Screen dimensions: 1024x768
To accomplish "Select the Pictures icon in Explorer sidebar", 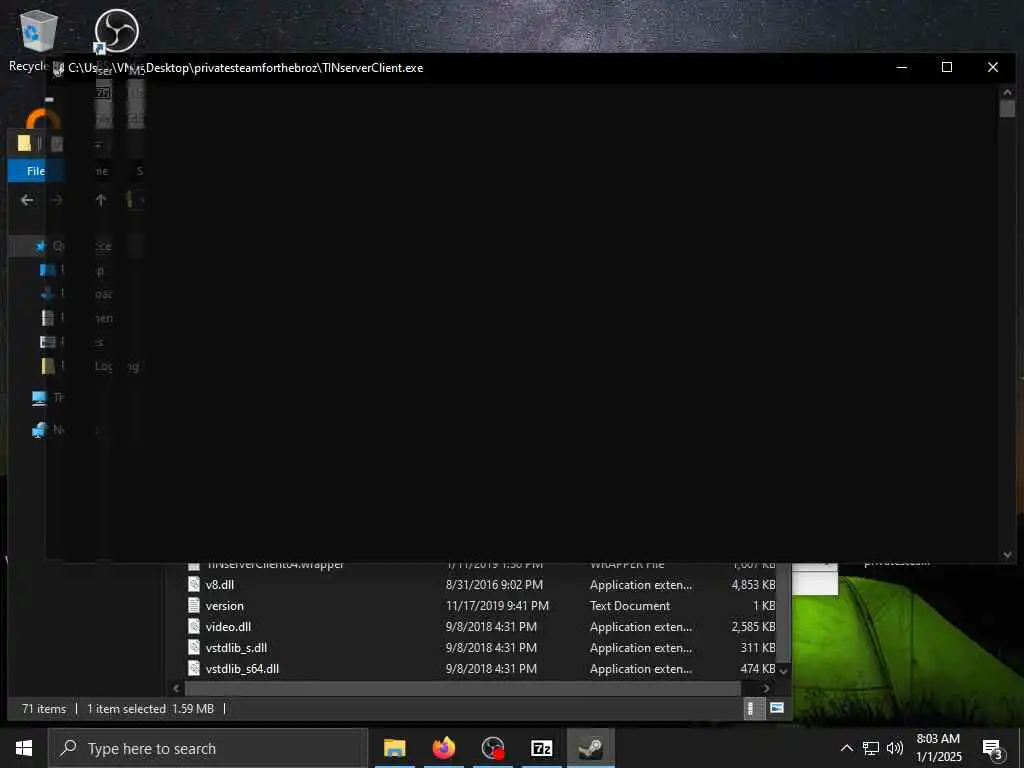I will click(48, 342).
